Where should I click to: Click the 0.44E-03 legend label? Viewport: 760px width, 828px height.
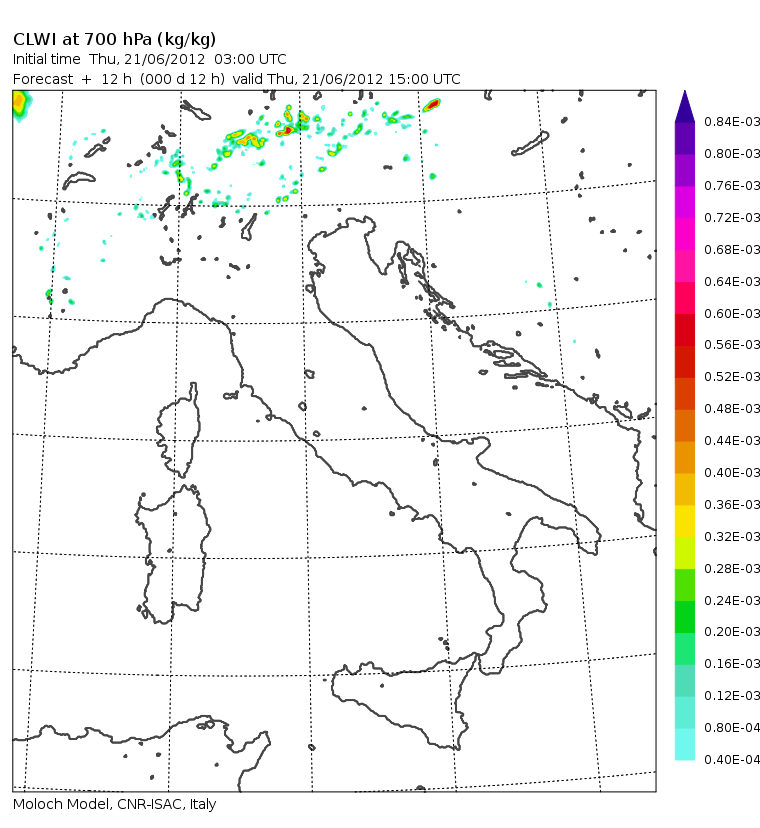pos(732,440)
